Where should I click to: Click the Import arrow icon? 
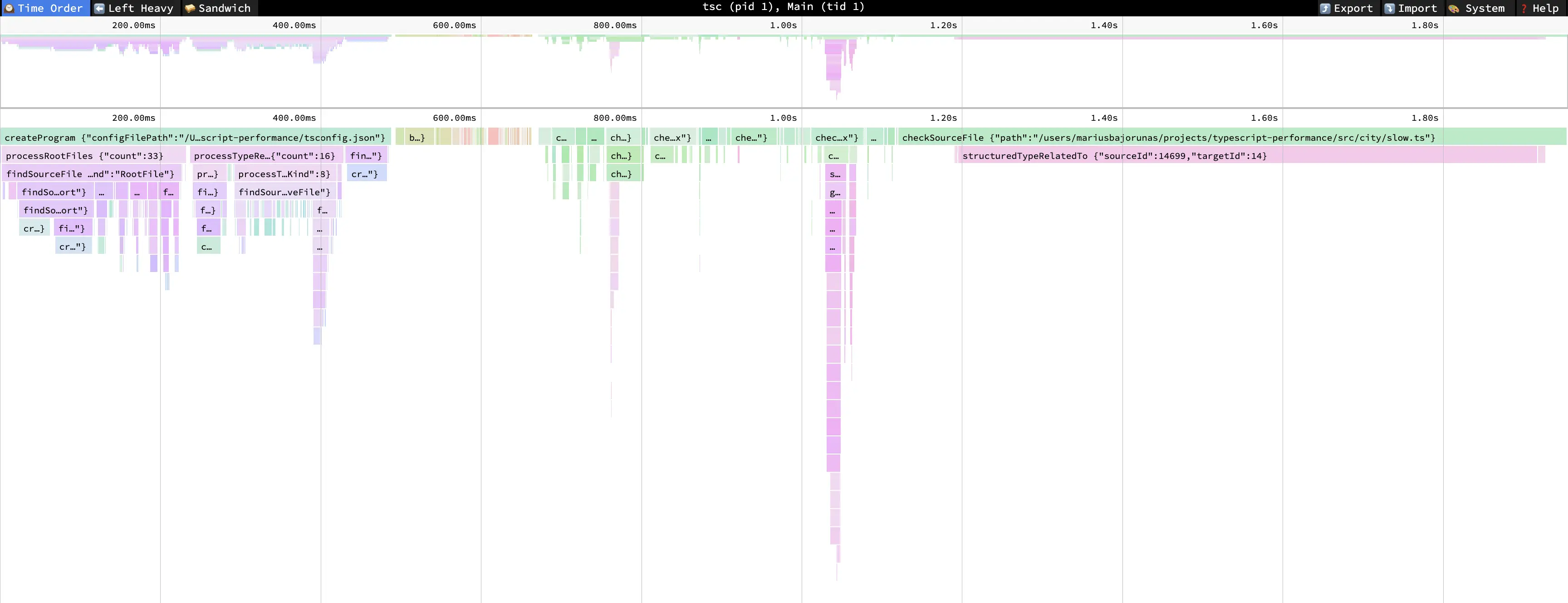[x=1389, y=8]
